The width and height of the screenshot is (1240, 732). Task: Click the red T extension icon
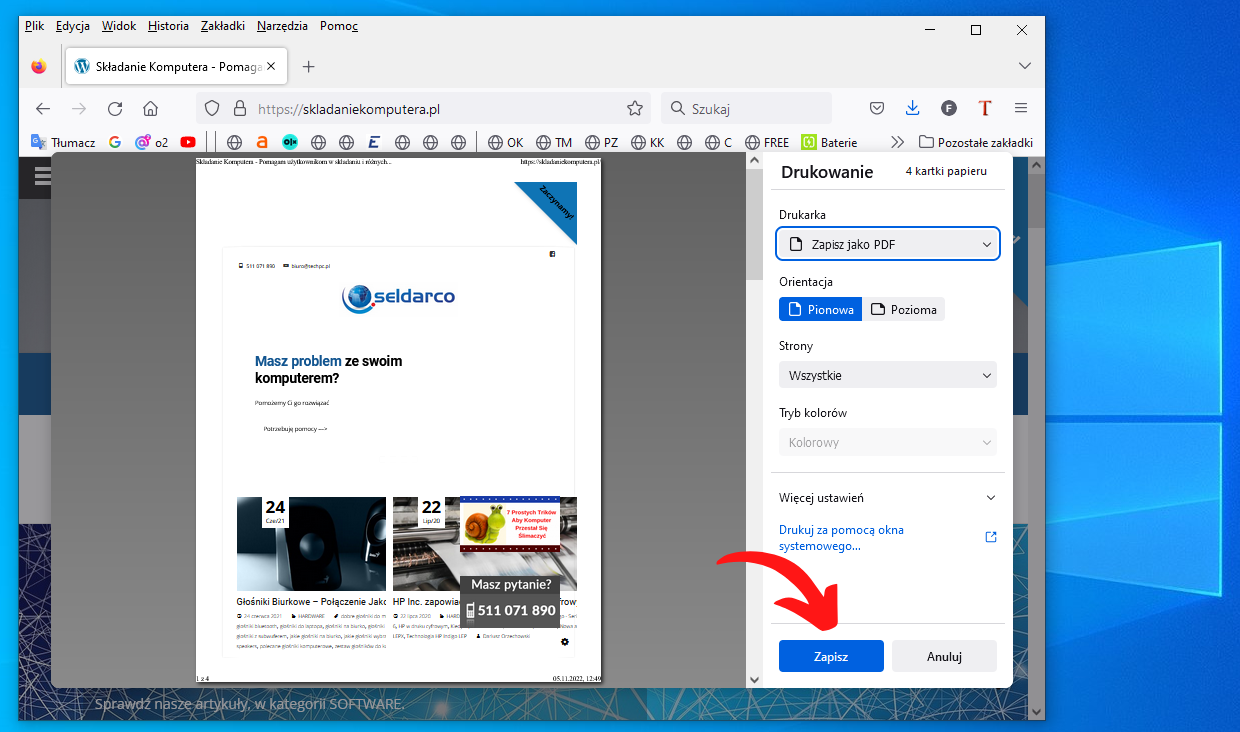click(985, 108)
